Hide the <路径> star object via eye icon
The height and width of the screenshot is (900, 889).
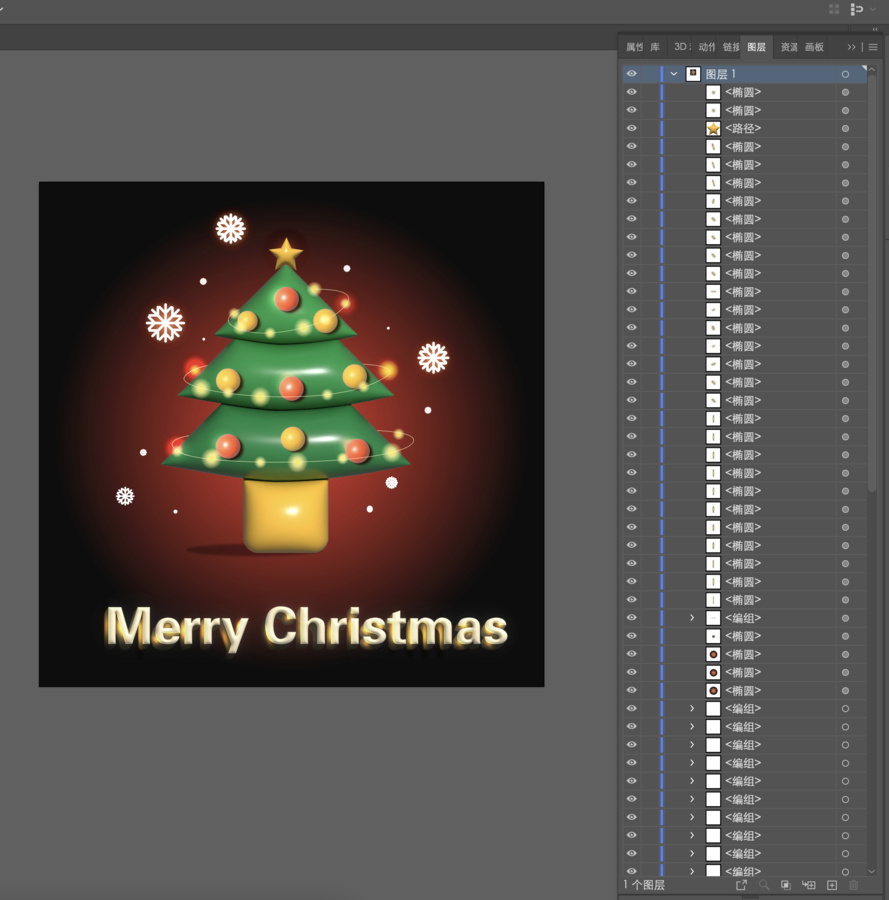point(631,128)
